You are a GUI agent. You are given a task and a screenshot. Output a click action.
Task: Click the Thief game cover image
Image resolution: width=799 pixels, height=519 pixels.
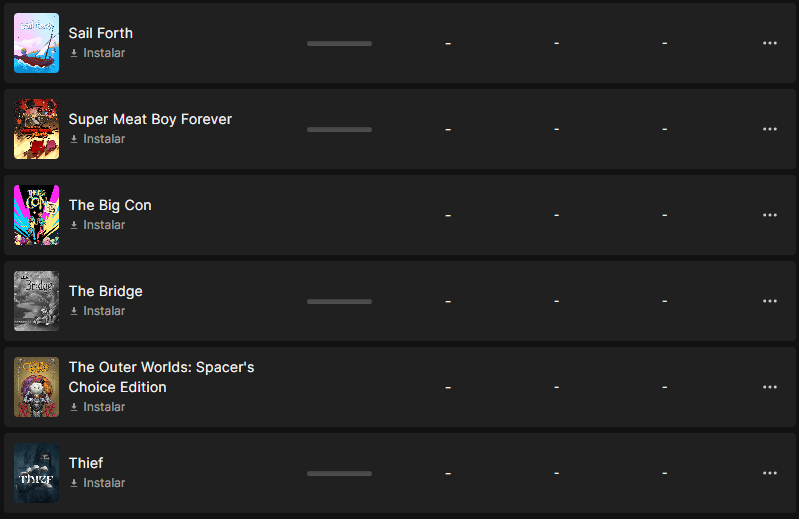pos(36,473)
